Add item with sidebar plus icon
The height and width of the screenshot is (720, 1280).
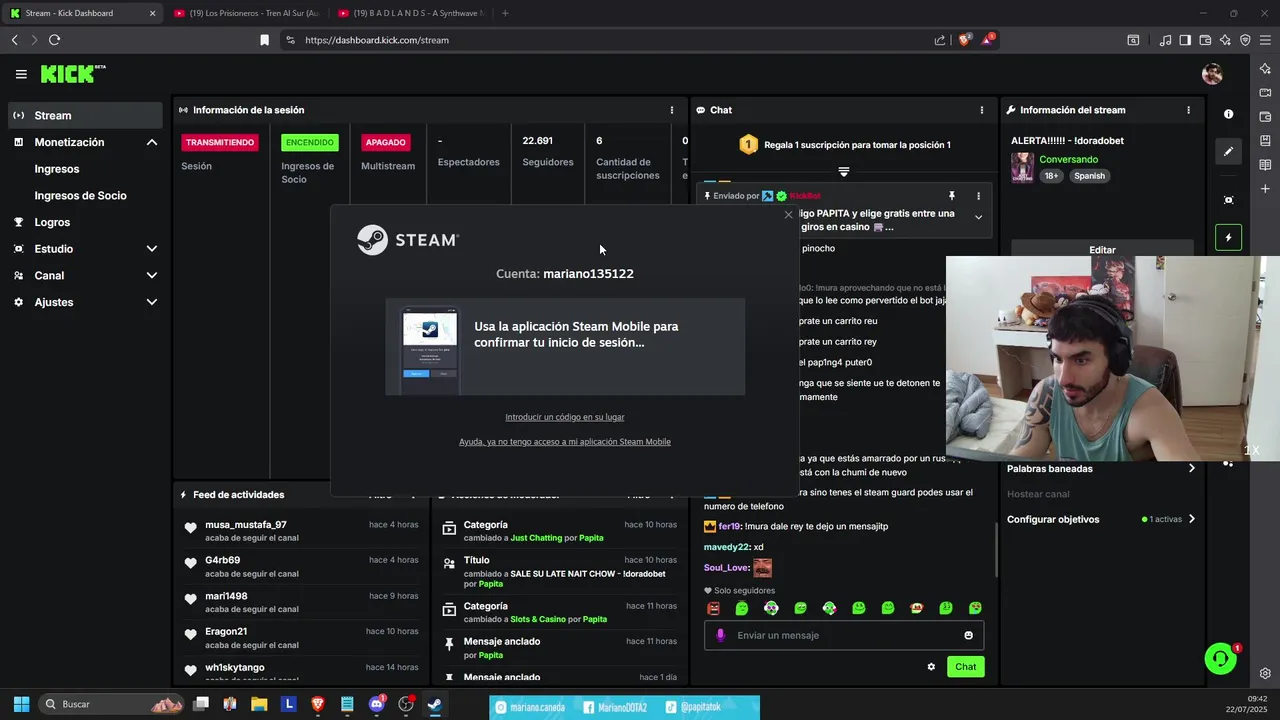pos(1266,188)
